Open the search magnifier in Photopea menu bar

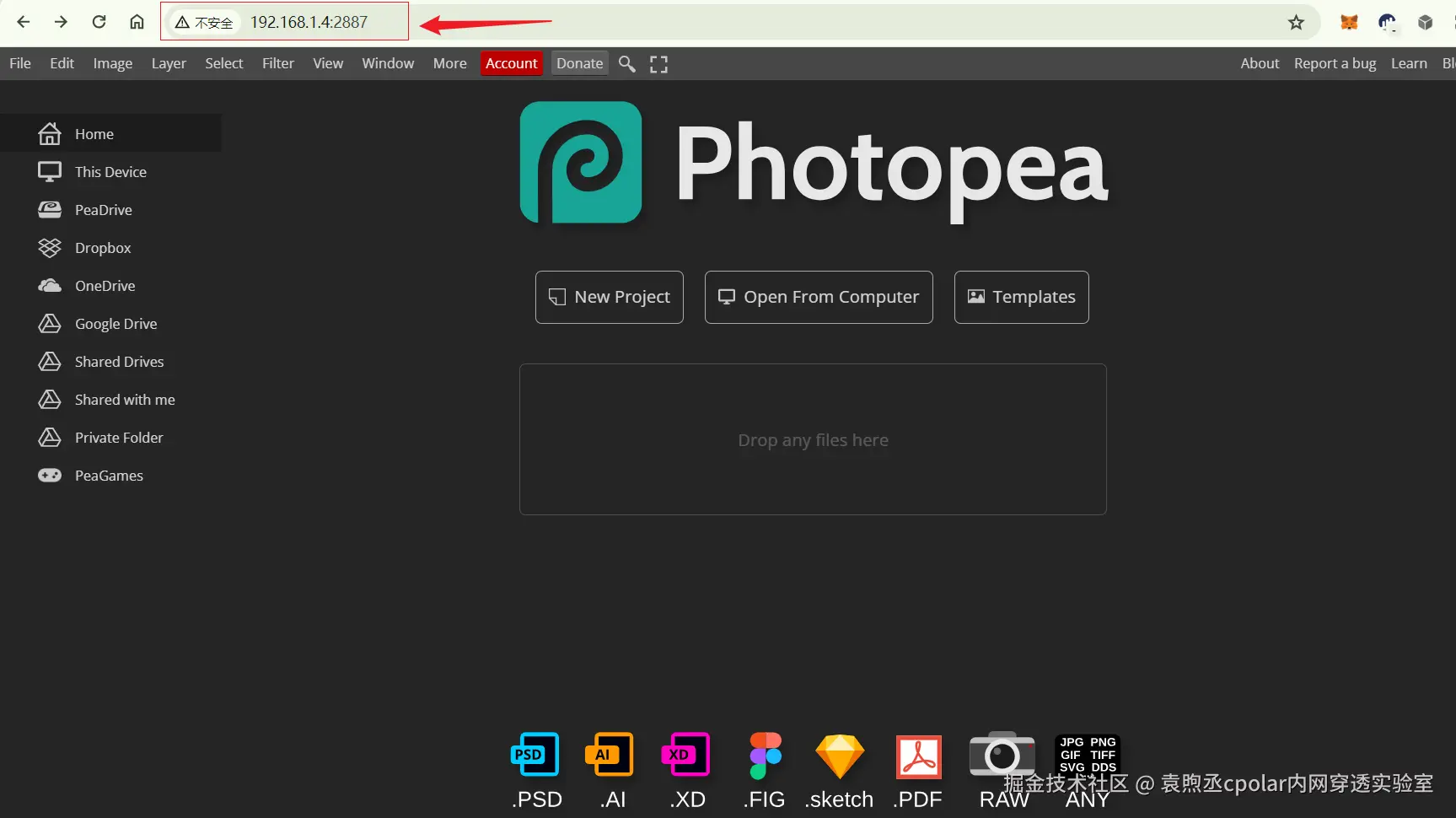(x=626, y=63)
